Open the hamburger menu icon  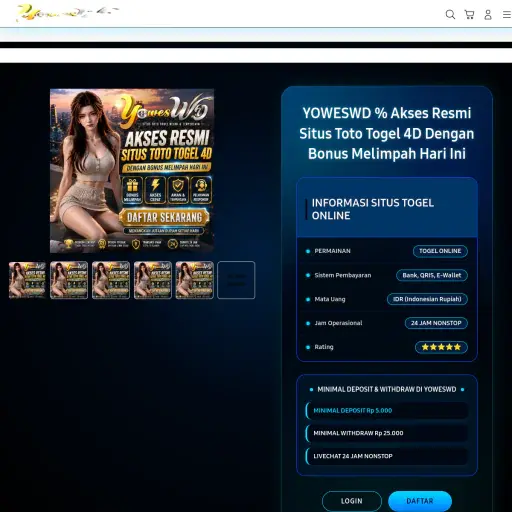pyautogui.click(x=507, y=15)
